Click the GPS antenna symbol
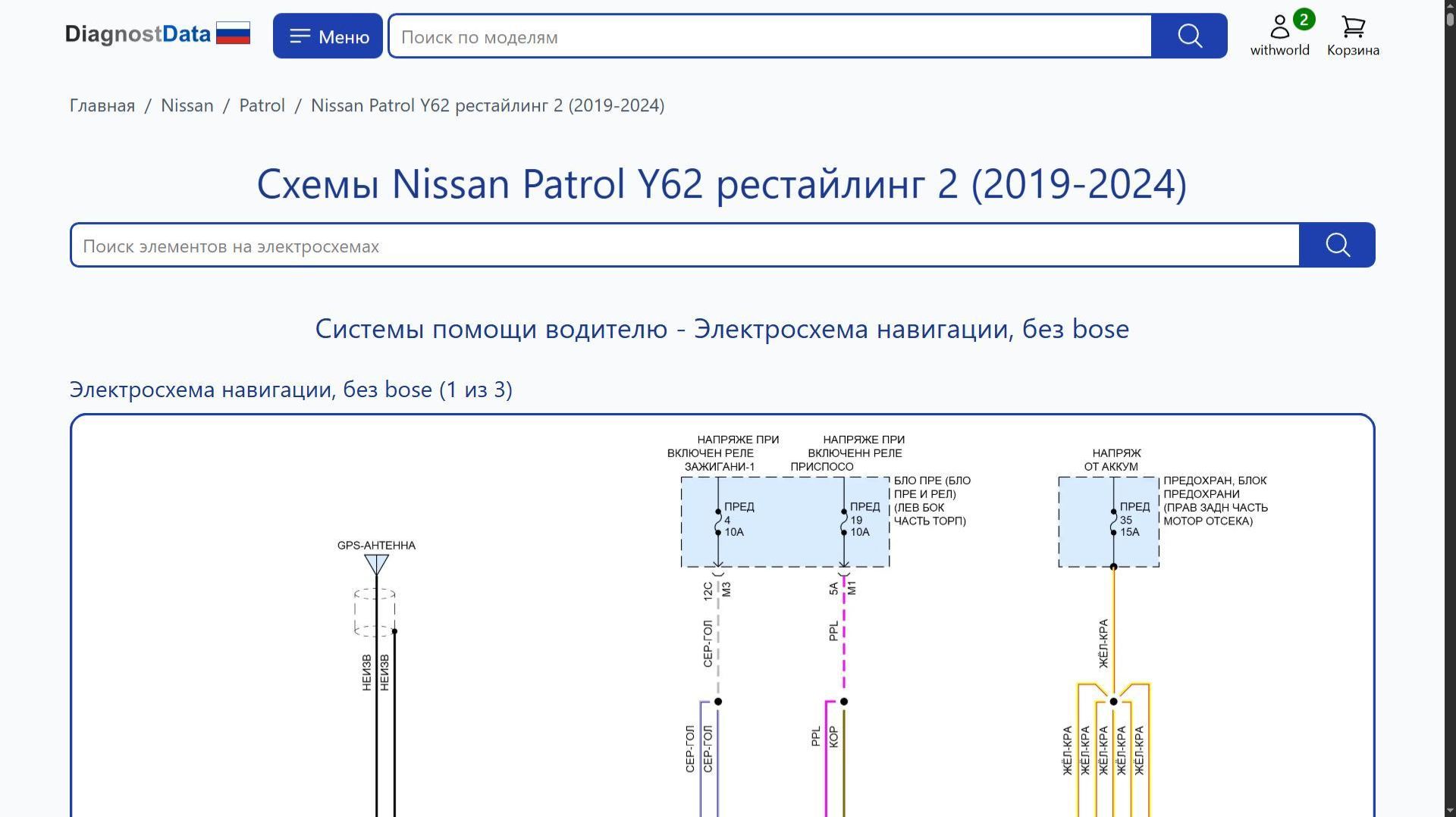 (x=376, y=565)
